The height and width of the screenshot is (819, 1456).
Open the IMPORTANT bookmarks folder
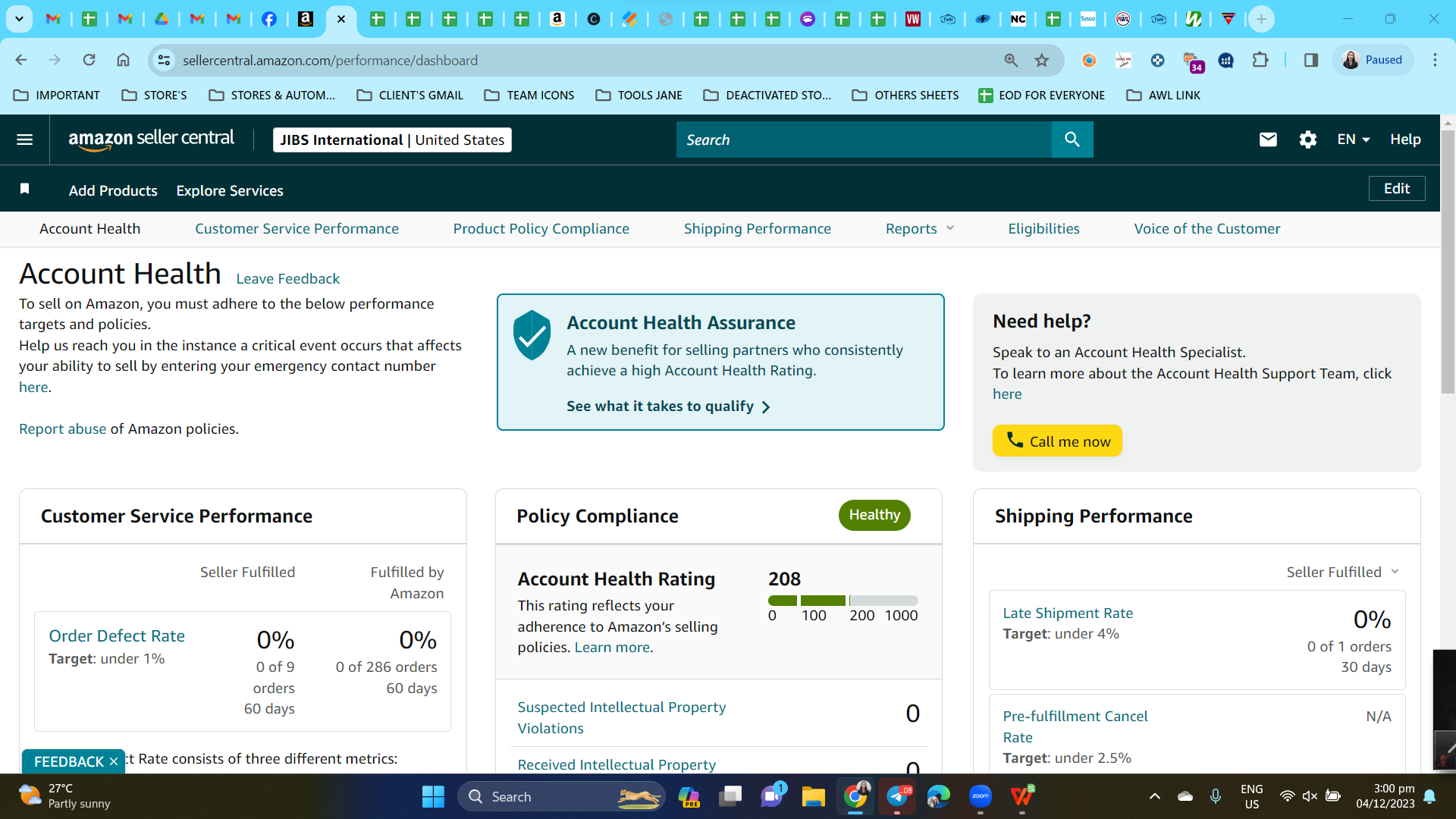tap(57, 96)
